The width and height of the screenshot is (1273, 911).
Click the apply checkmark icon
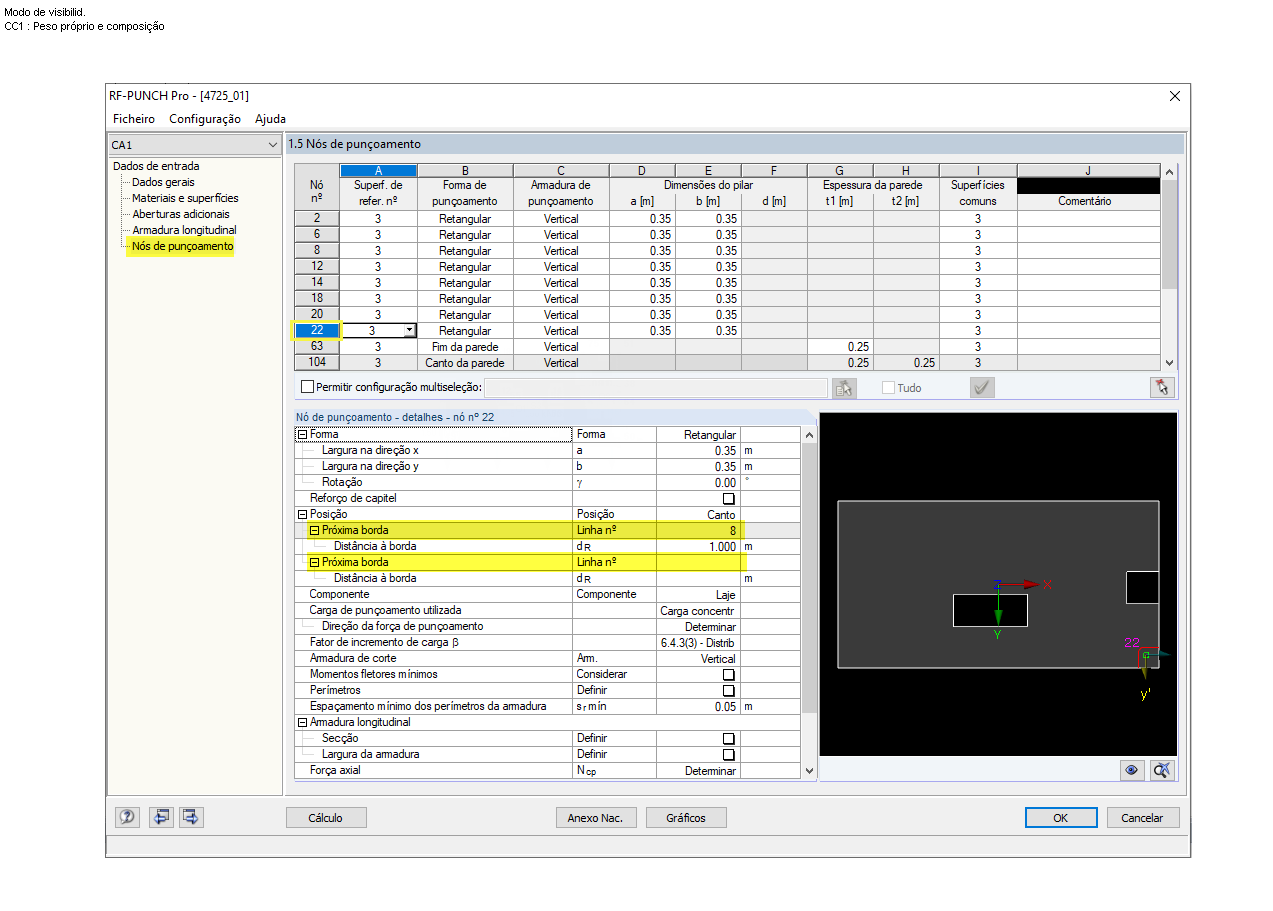point(982,387)
